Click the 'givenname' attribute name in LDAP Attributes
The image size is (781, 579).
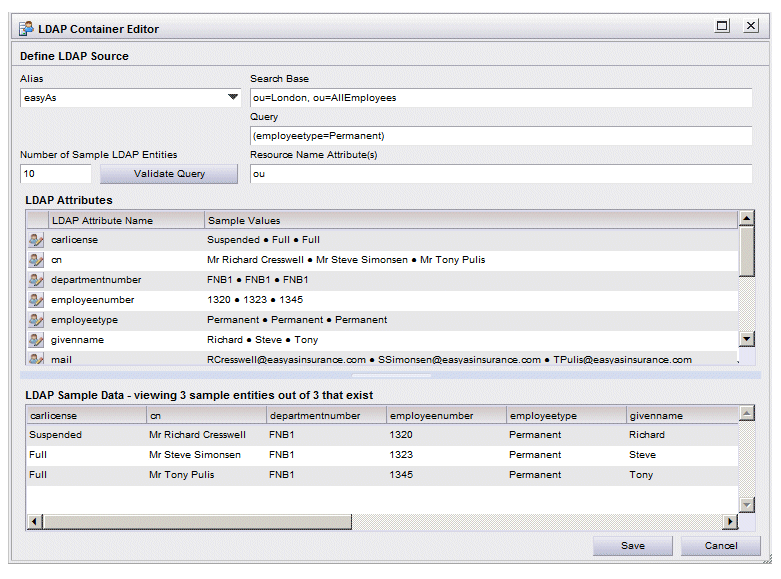pos(77,340)
